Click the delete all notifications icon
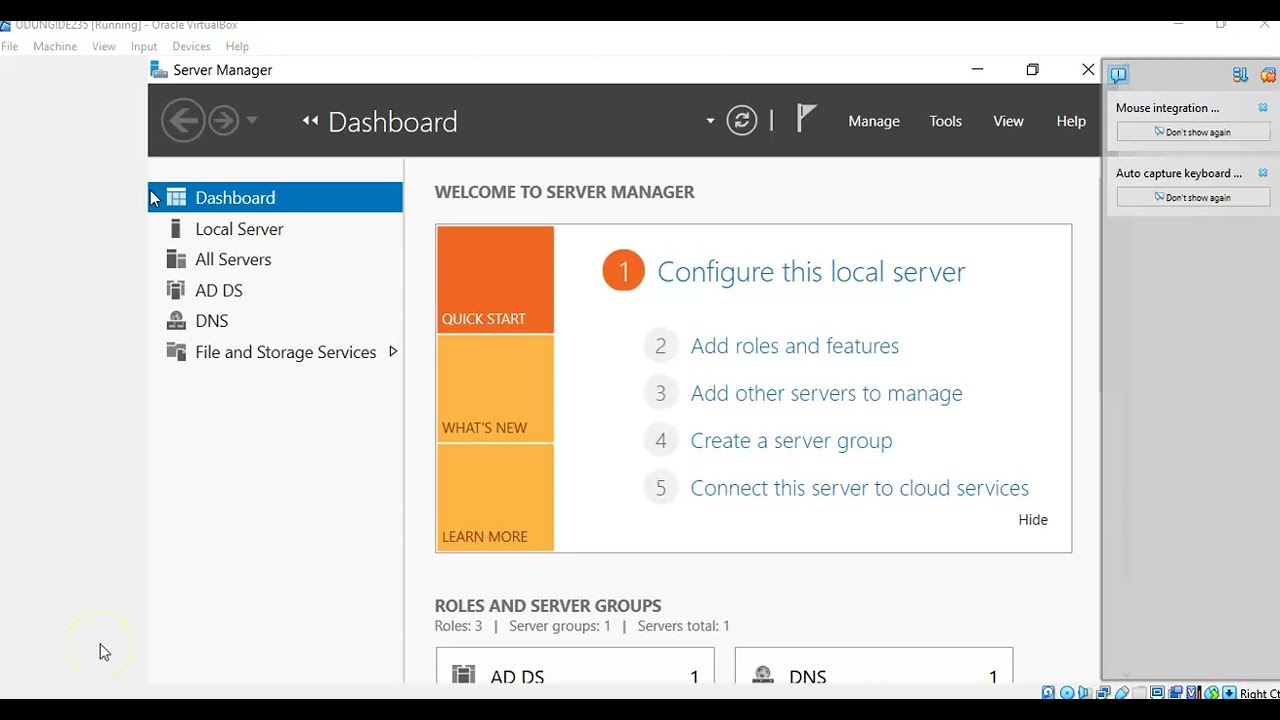 pos(1268,75)
